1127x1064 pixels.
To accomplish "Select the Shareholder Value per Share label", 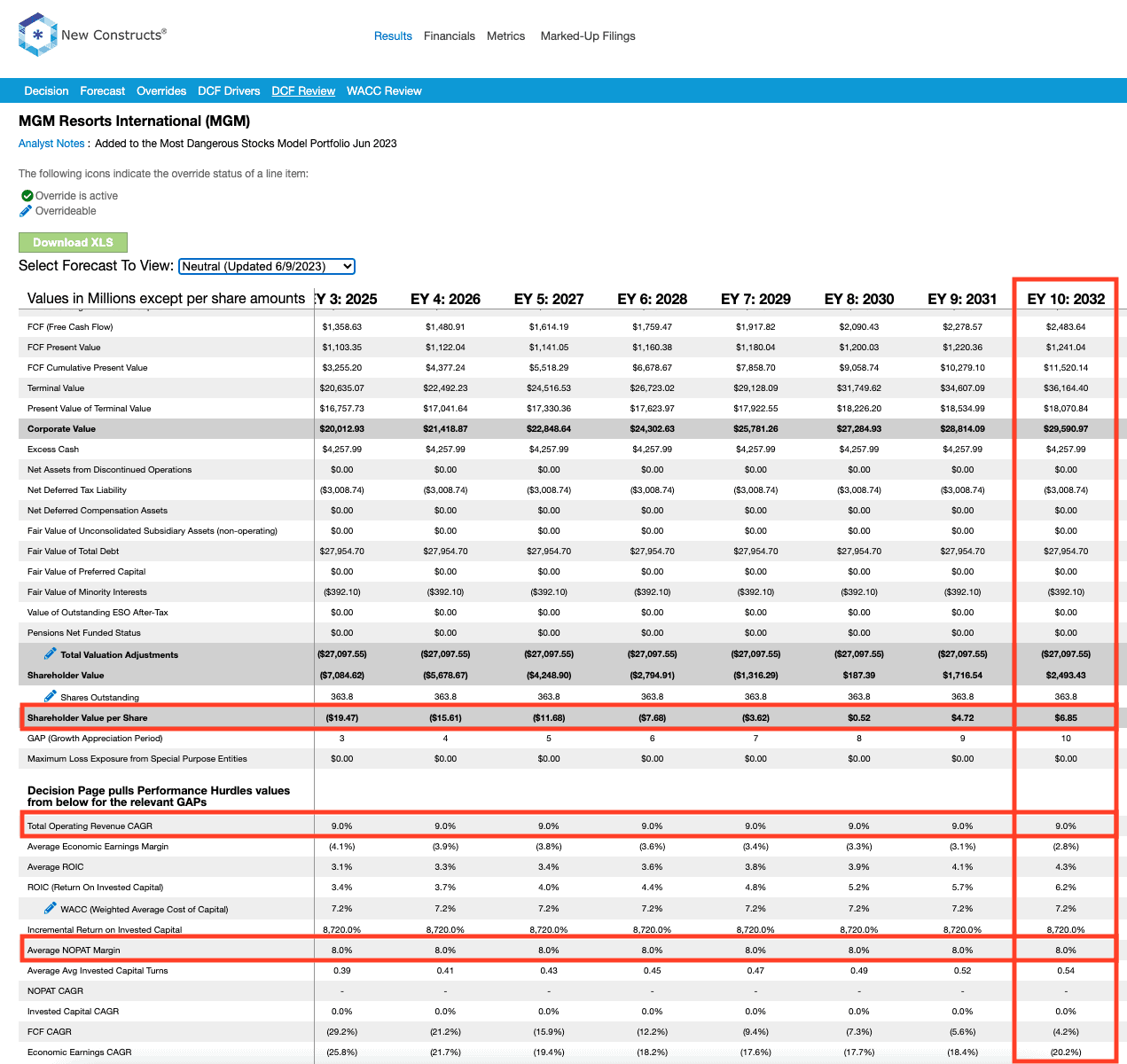I will click(x=88, y=718).
